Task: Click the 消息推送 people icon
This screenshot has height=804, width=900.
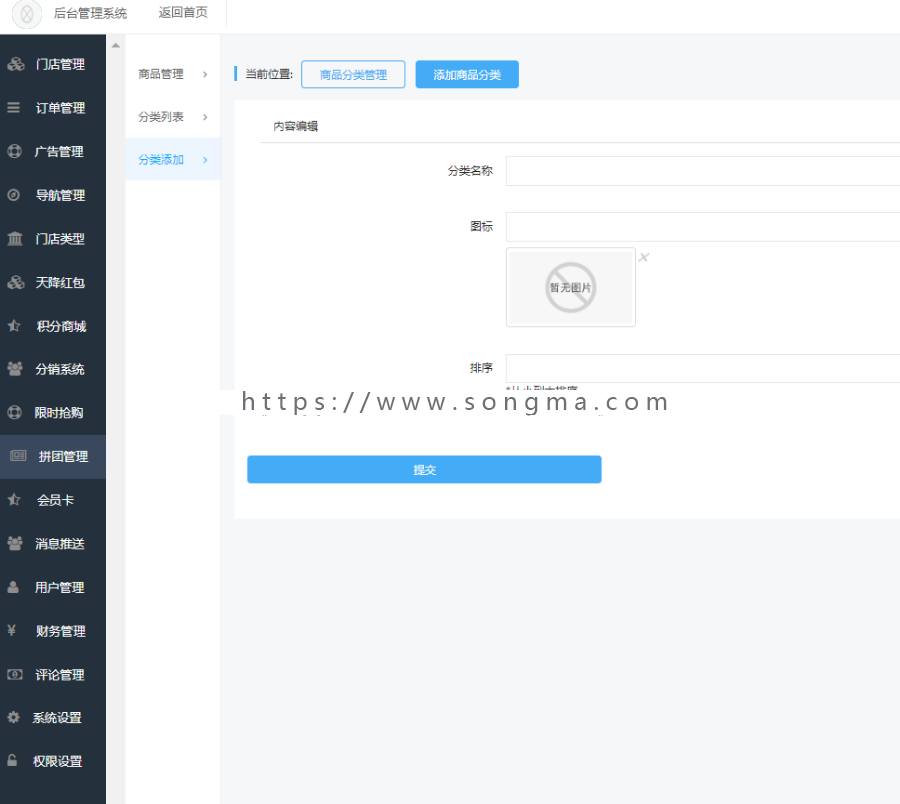Action: [x=15, y=543]
